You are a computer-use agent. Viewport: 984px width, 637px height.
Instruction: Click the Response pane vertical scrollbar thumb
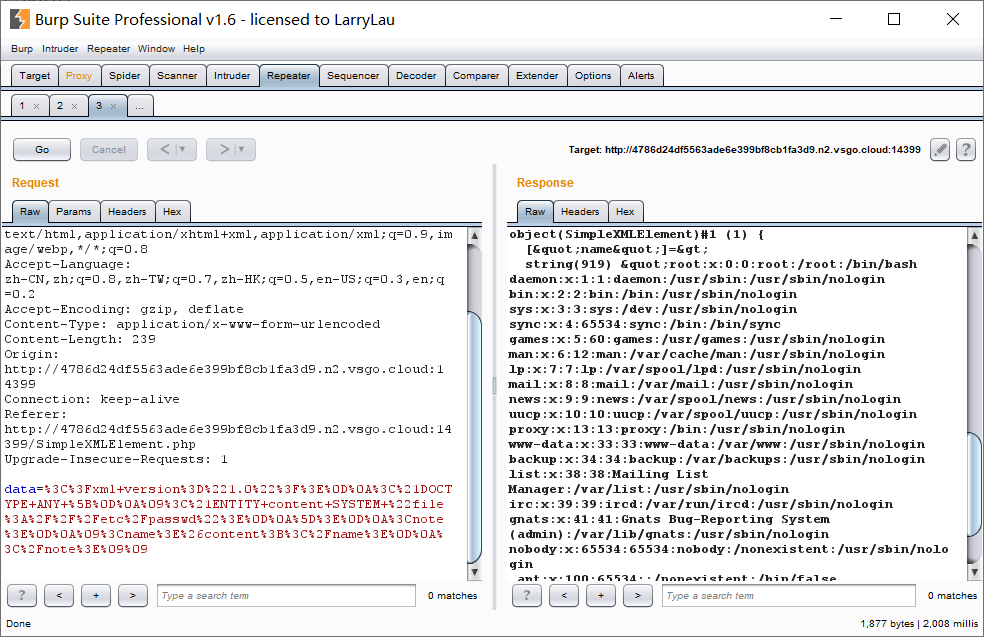tap(975, 484)
